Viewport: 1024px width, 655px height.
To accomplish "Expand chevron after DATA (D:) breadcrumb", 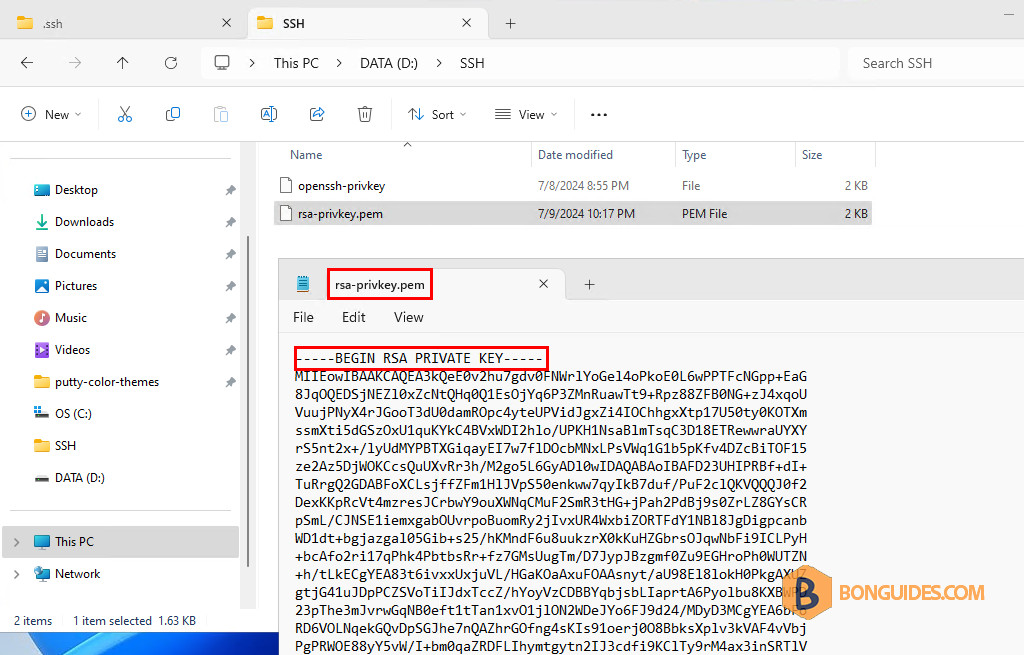I will click(439, 63).
